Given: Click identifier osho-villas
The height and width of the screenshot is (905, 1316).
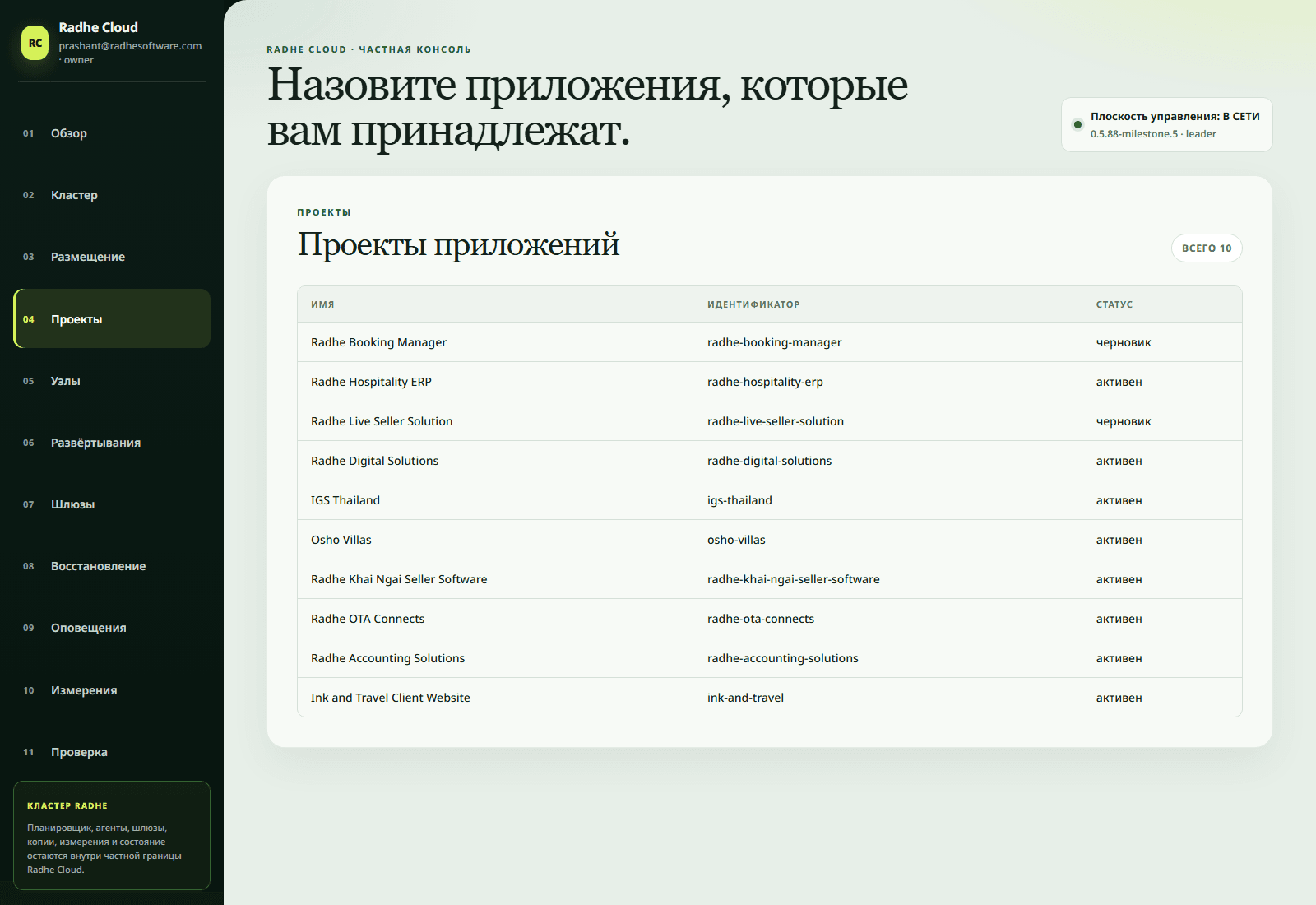Looking at the screenshot, I should pos(736,540).
